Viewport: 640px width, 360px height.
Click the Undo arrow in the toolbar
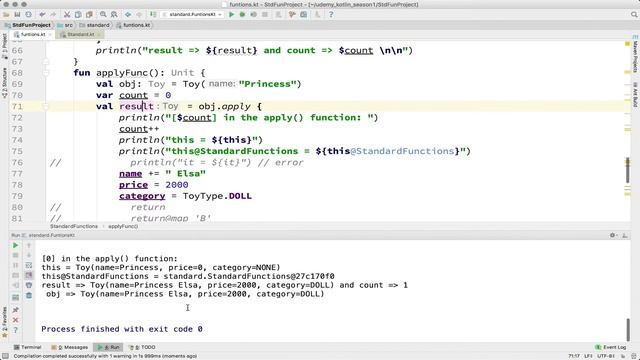tap(42, 15)
